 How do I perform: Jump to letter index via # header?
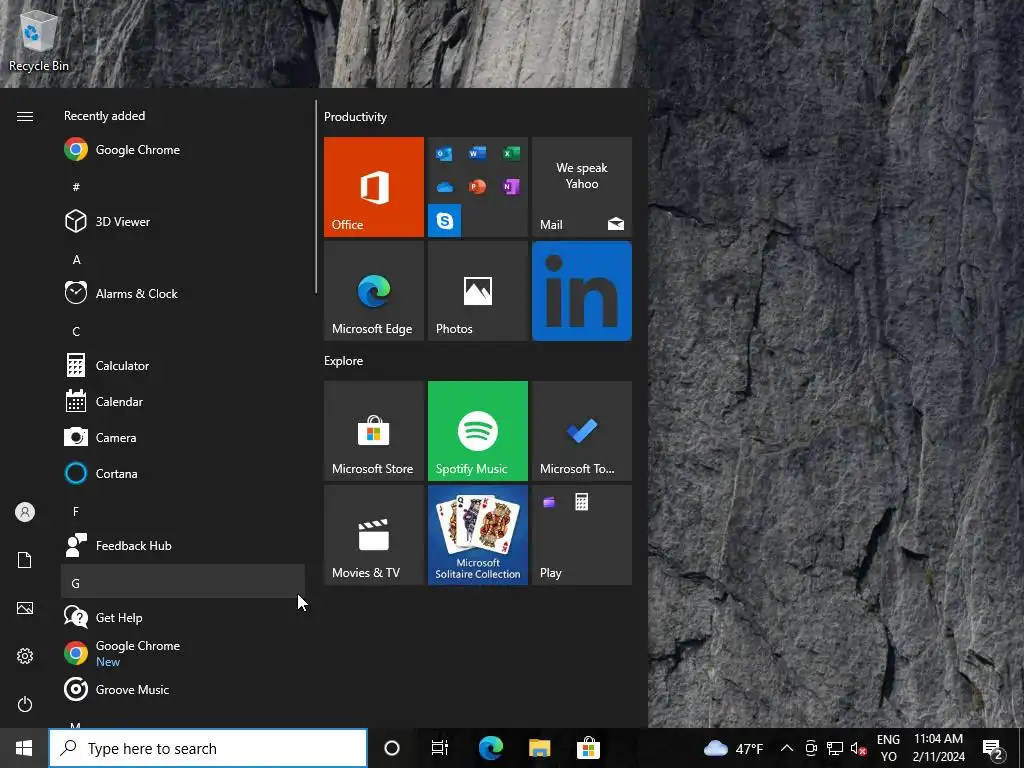click(183, 187)
